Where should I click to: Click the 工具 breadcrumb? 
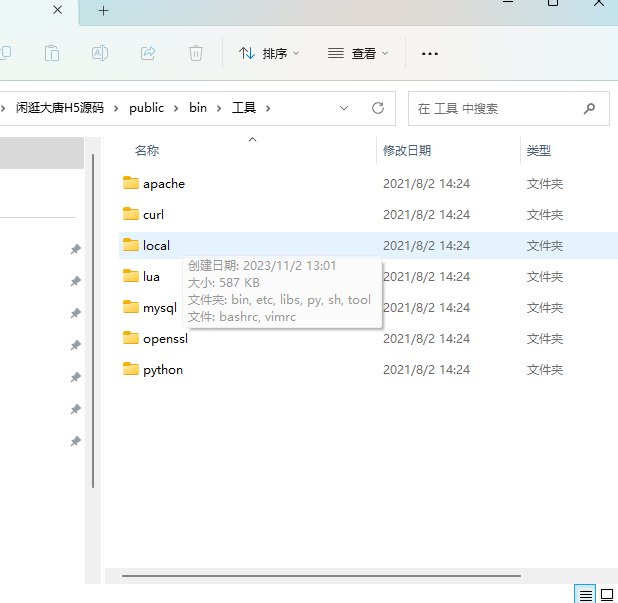(244, 108)
